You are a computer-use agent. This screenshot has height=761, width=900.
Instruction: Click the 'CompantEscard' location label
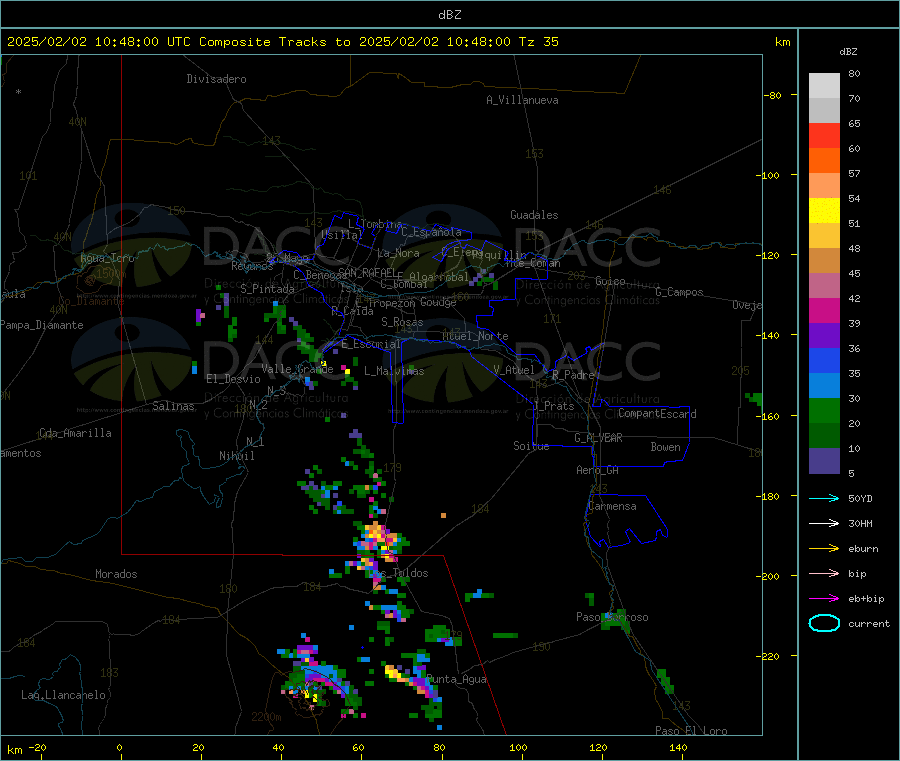click(657, 413)
